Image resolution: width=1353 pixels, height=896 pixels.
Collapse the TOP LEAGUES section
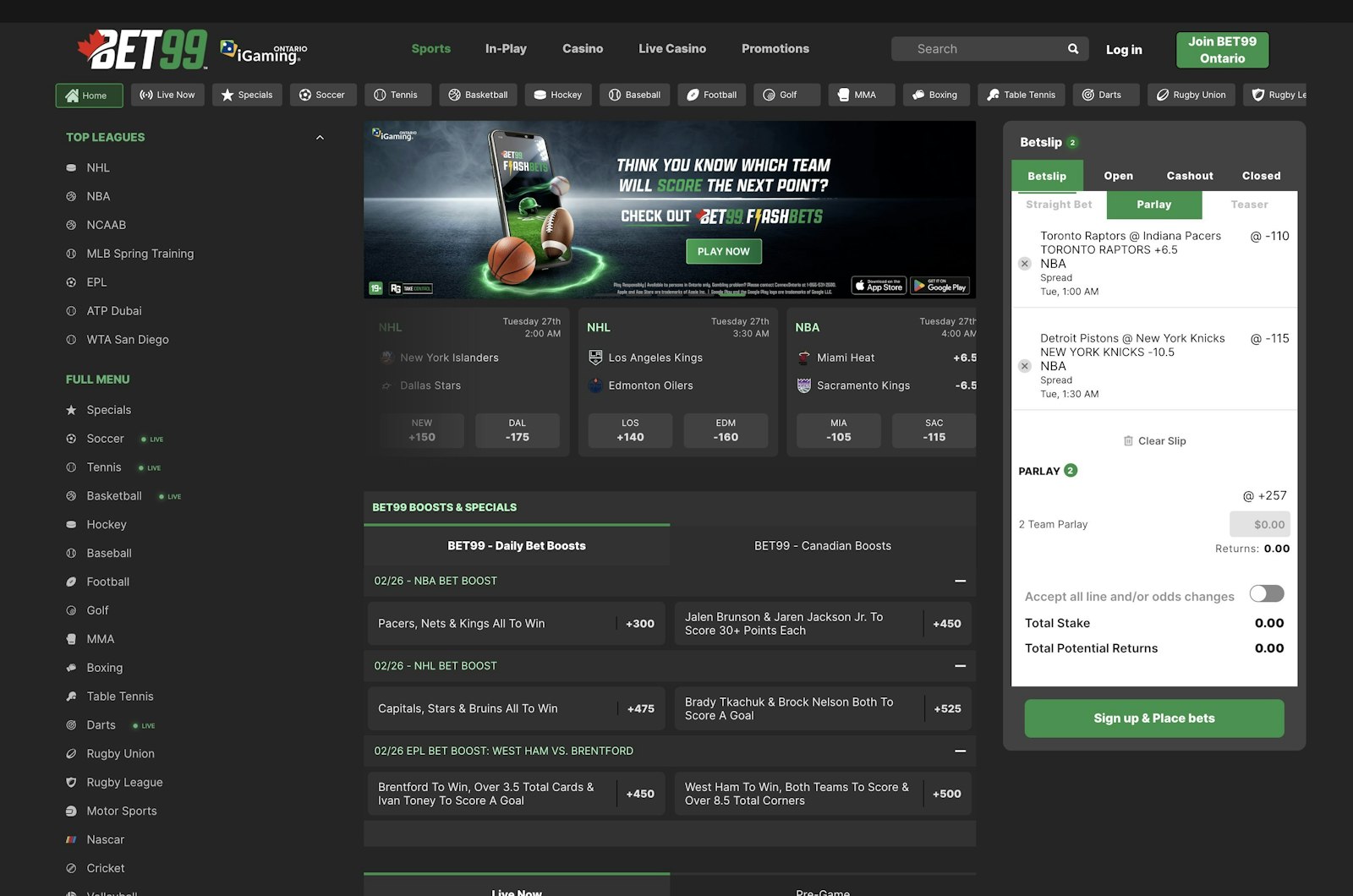[x=320, y=136]
